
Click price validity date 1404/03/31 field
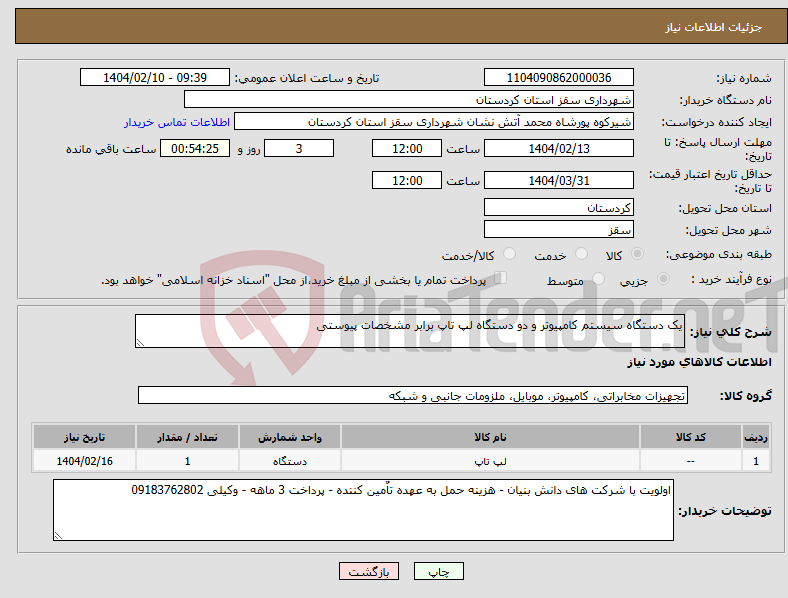559,180
